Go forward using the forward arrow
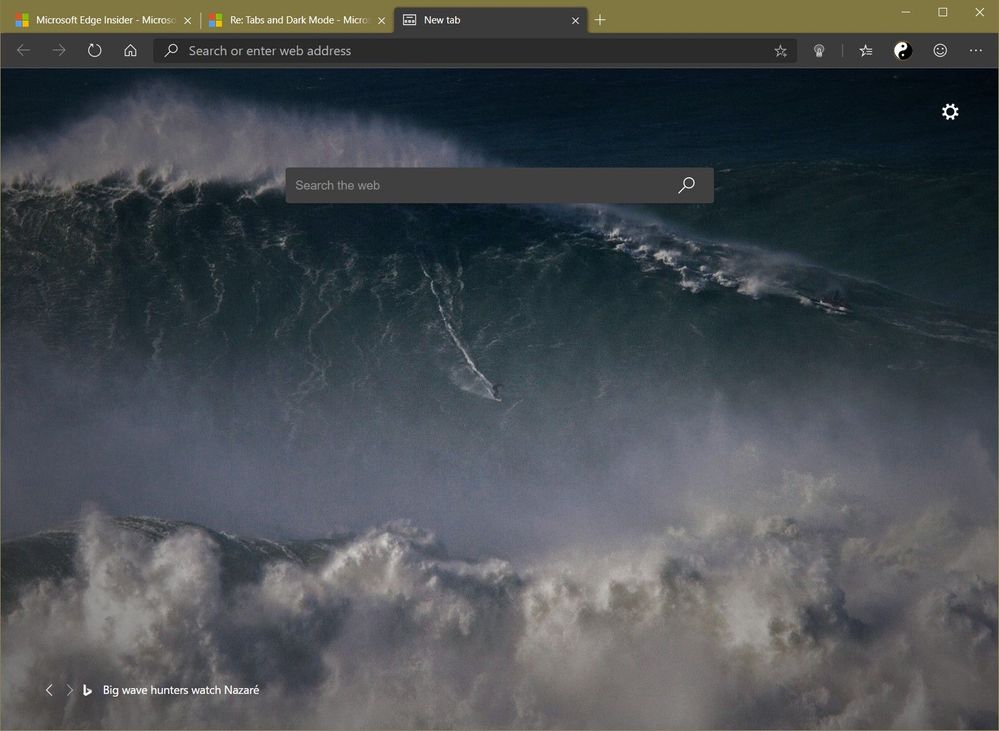The height and width of the screenshot is (731, 999). pyautogui.click(x=59, y=50)
